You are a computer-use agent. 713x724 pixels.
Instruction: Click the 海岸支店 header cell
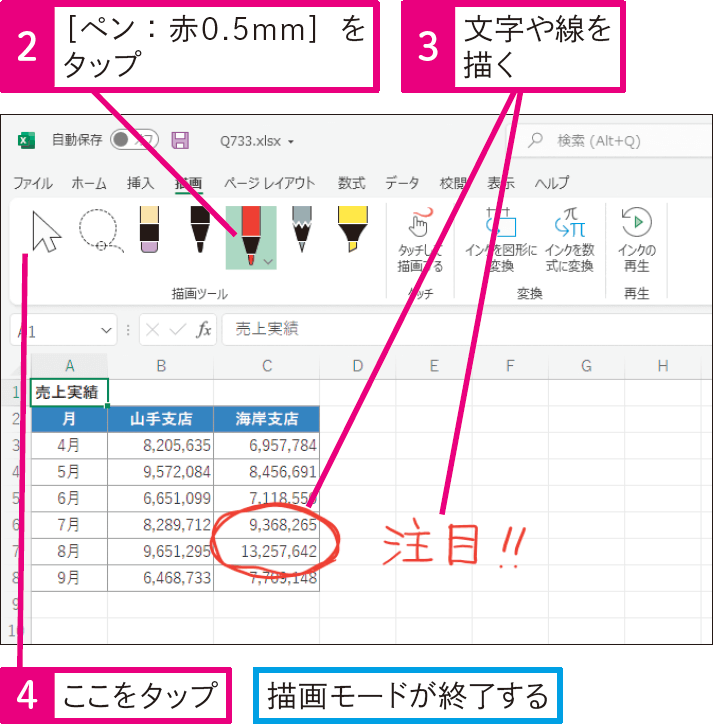coord(267,419)
